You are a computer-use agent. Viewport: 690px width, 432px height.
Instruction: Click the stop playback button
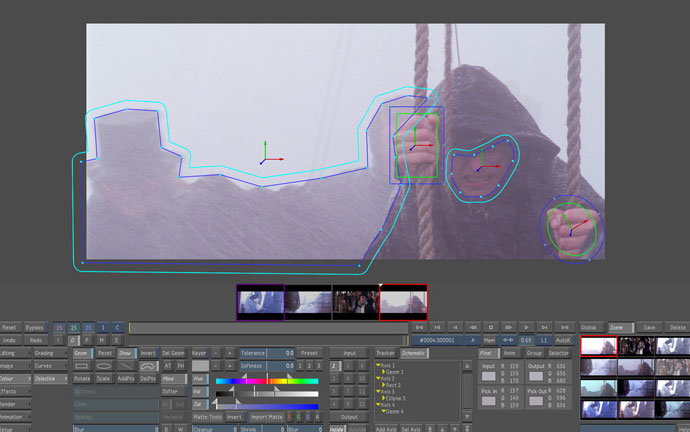[491, 327]
